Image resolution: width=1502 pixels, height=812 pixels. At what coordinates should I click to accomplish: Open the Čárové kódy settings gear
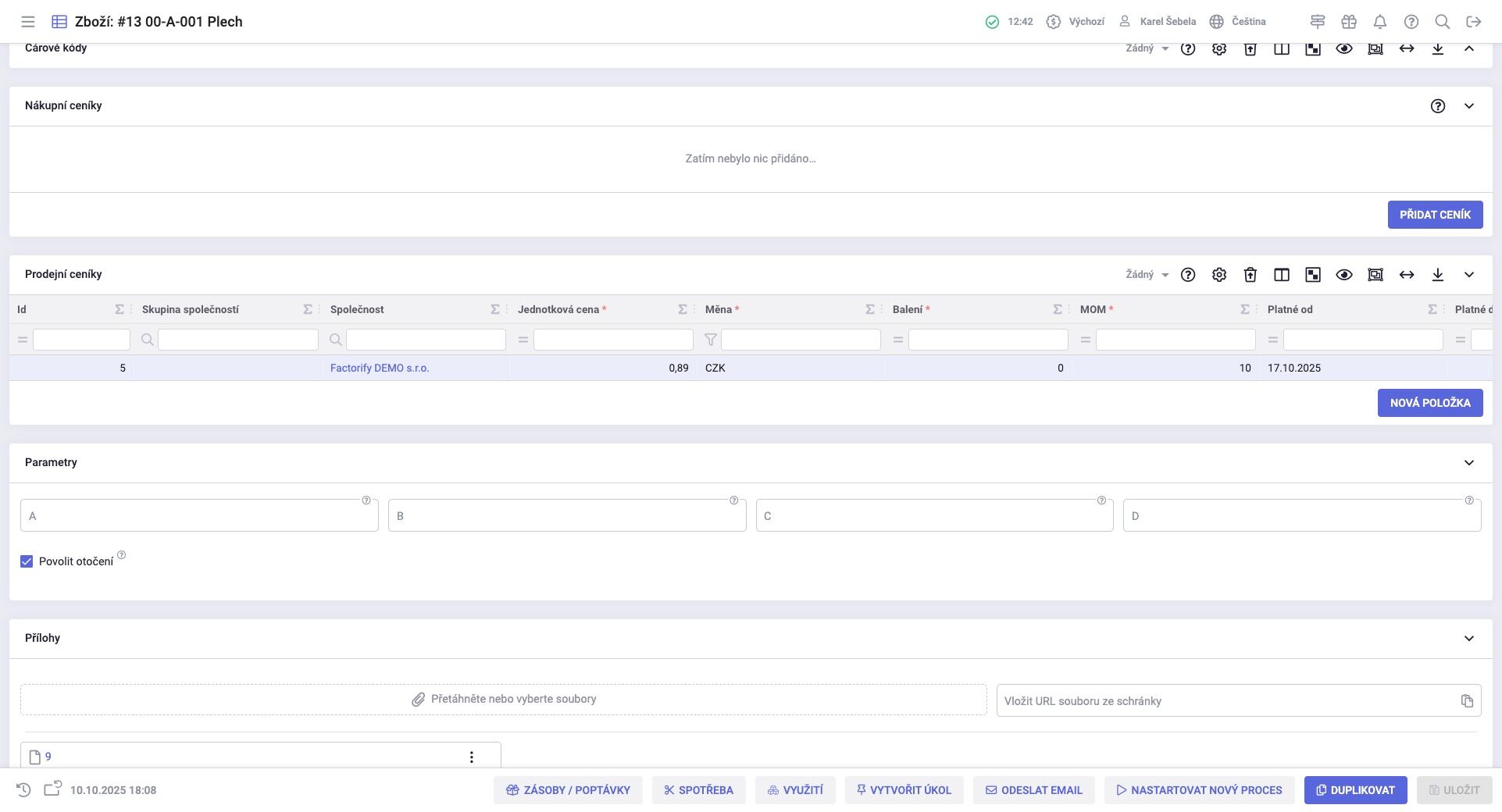point(1219,48)
